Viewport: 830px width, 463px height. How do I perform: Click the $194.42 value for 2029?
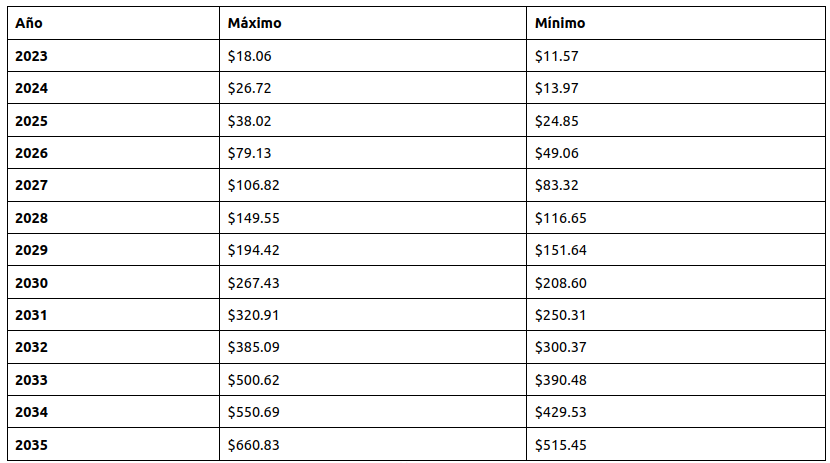pyautogui.click(x=253, y=250)
